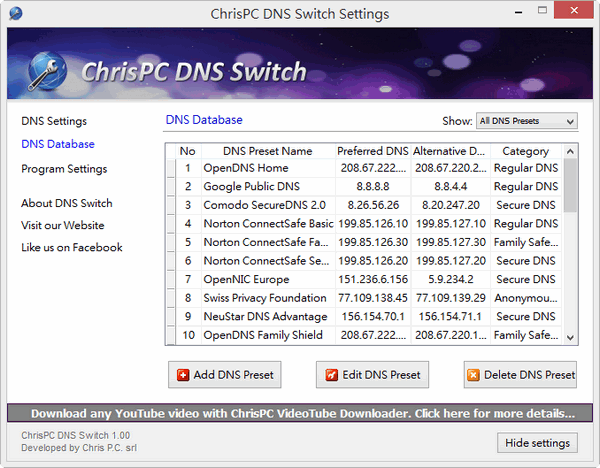Open DNS Settings page
This screenshot has height=468, width=600.
(x=54, y=121)
